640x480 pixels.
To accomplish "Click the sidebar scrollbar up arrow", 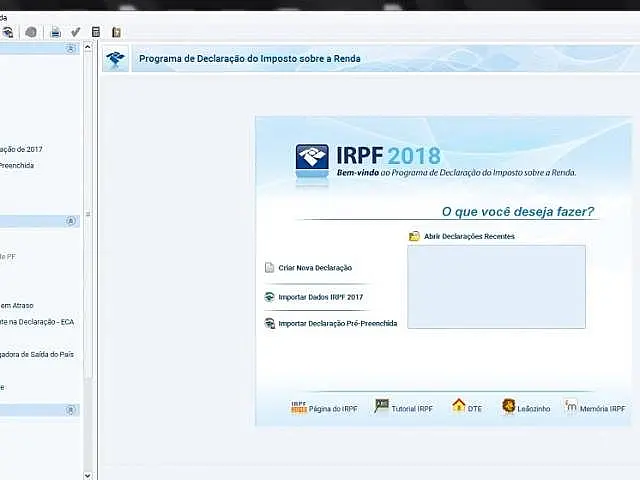I will 88,47.
